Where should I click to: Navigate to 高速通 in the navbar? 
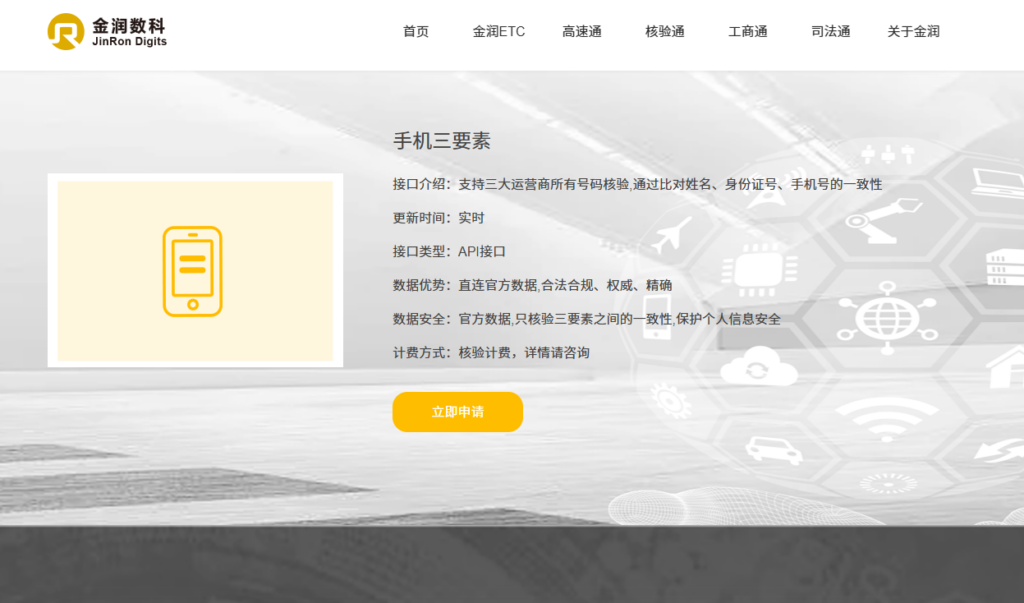[582, 32]
